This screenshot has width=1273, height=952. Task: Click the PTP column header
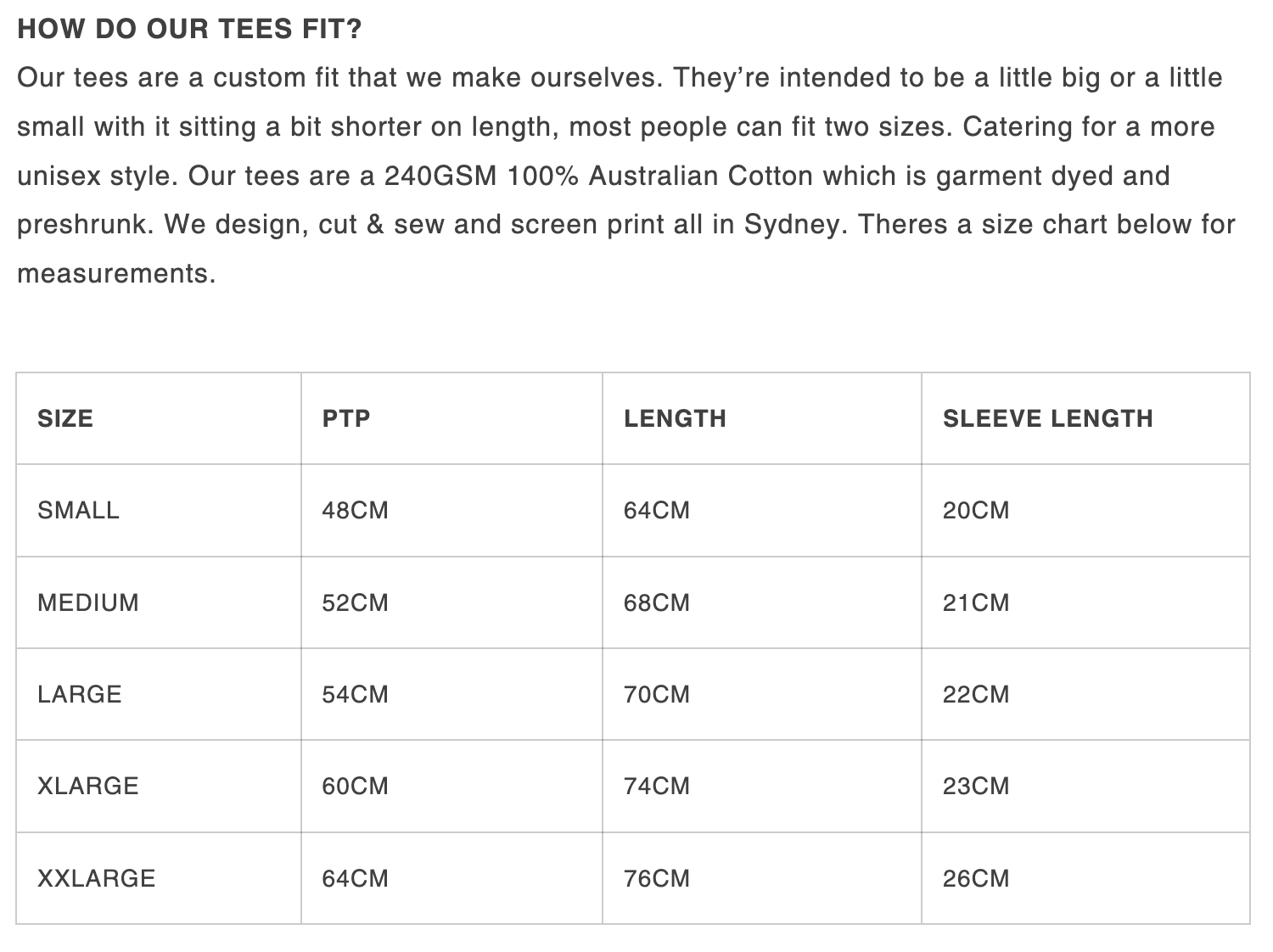346,418
